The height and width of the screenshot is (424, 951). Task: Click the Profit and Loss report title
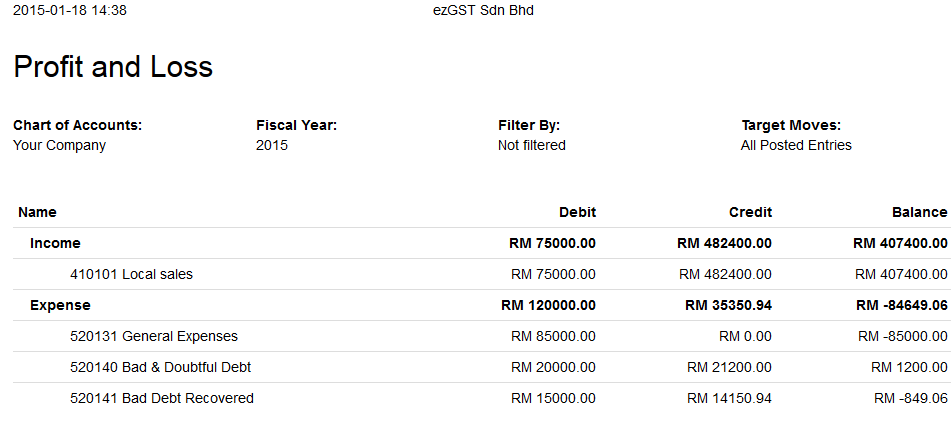(113, 67)
